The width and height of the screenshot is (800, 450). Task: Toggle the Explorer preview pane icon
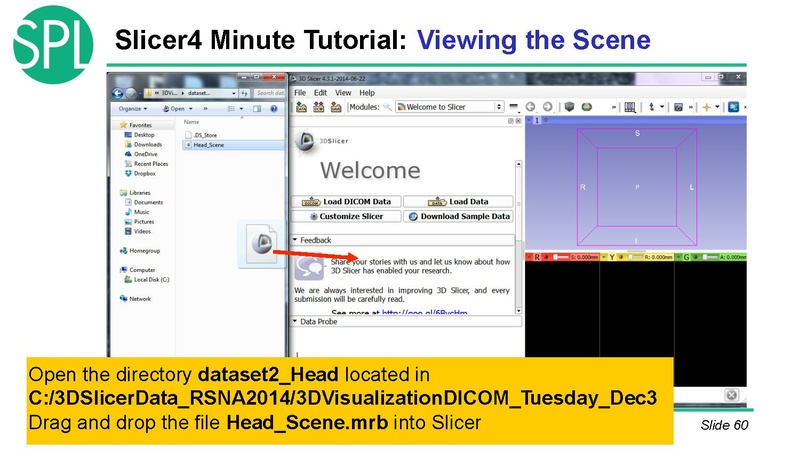coord(257,109)
